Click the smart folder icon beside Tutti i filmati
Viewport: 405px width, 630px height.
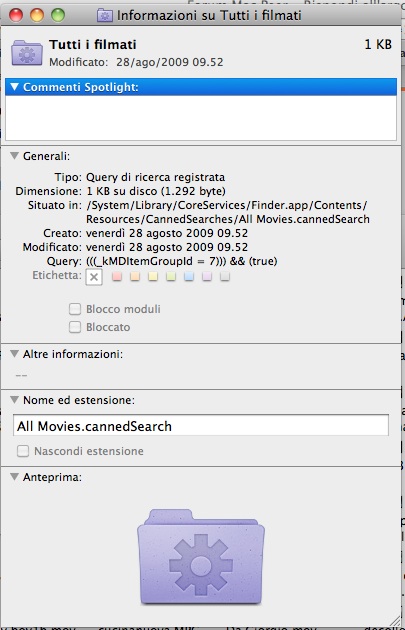[x=27, y=52]
